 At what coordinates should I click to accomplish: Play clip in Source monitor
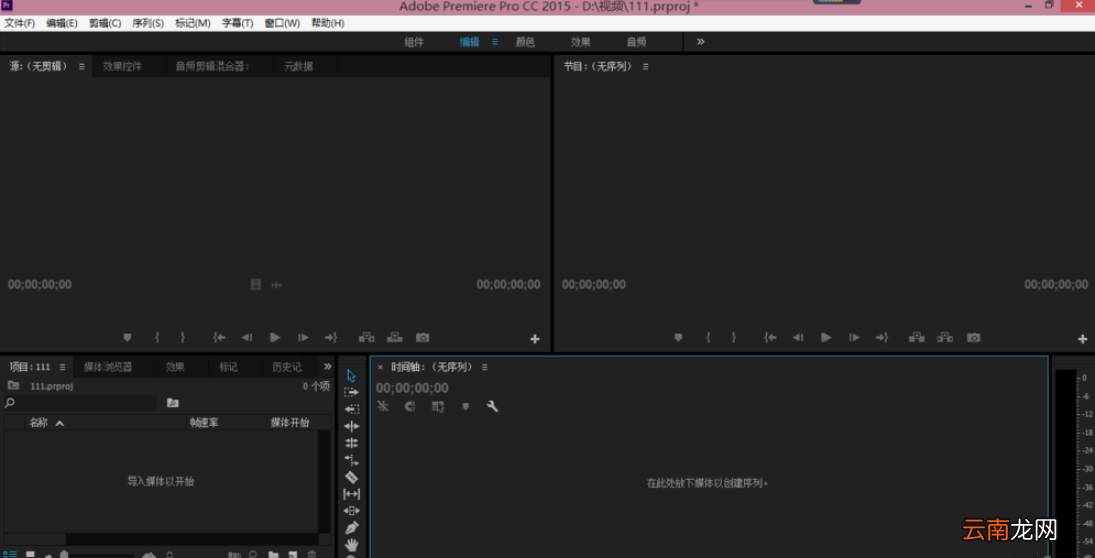point(275,337)
